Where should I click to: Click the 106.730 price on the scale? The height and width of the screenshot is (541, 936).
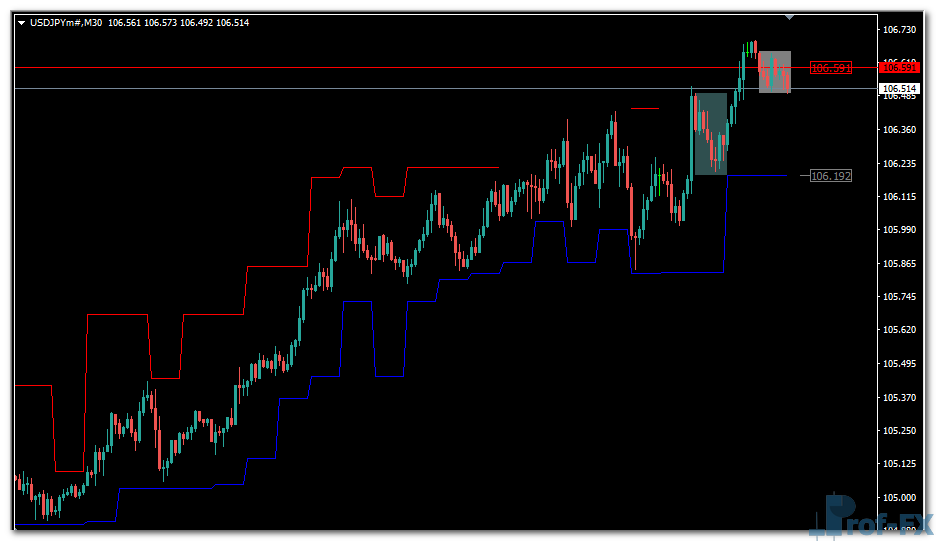(901, 30)
